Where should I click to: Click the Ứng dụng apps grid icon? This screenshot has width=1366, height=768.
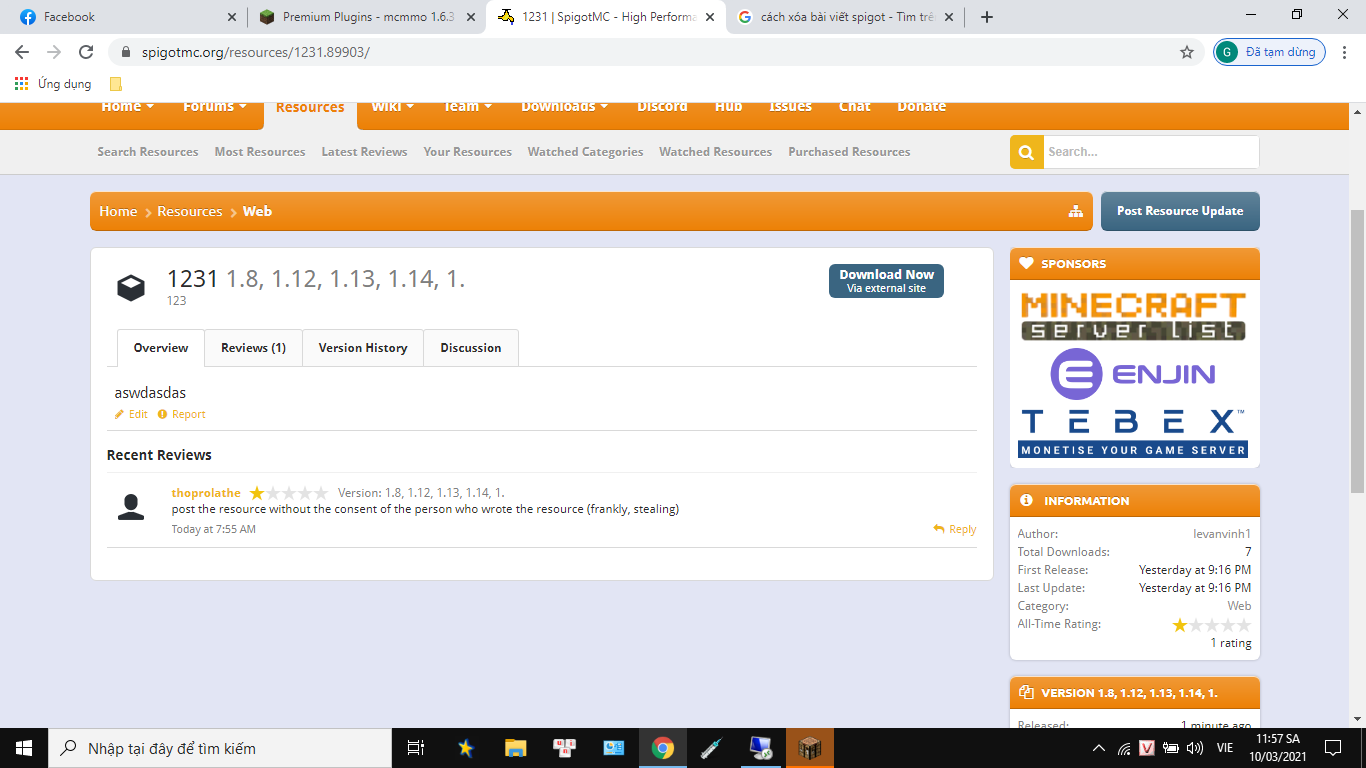[x=22, y=84]
